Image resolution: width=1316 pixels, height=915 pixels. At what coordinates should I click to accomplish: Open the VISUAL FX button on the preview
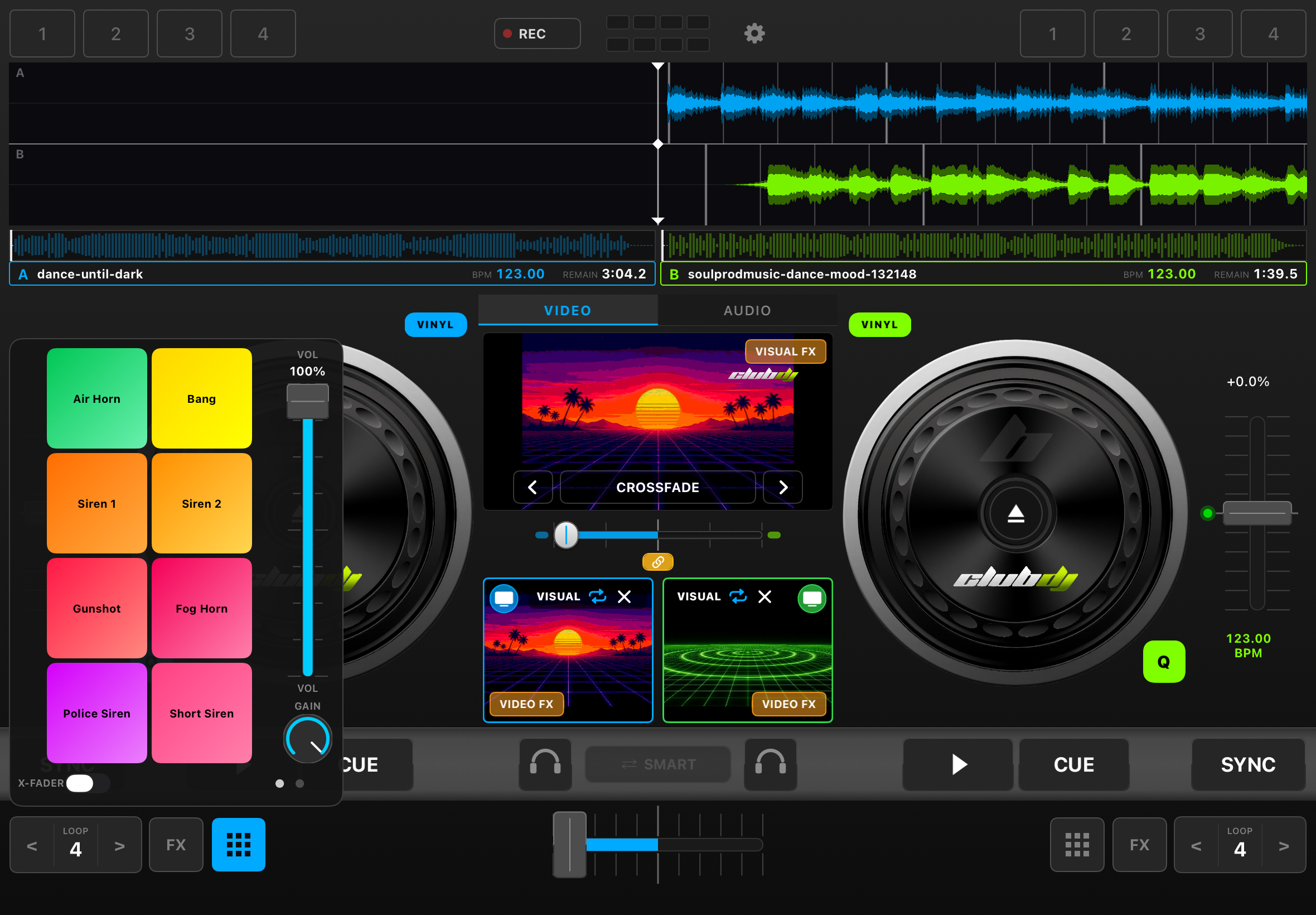[x=786, y=351]
